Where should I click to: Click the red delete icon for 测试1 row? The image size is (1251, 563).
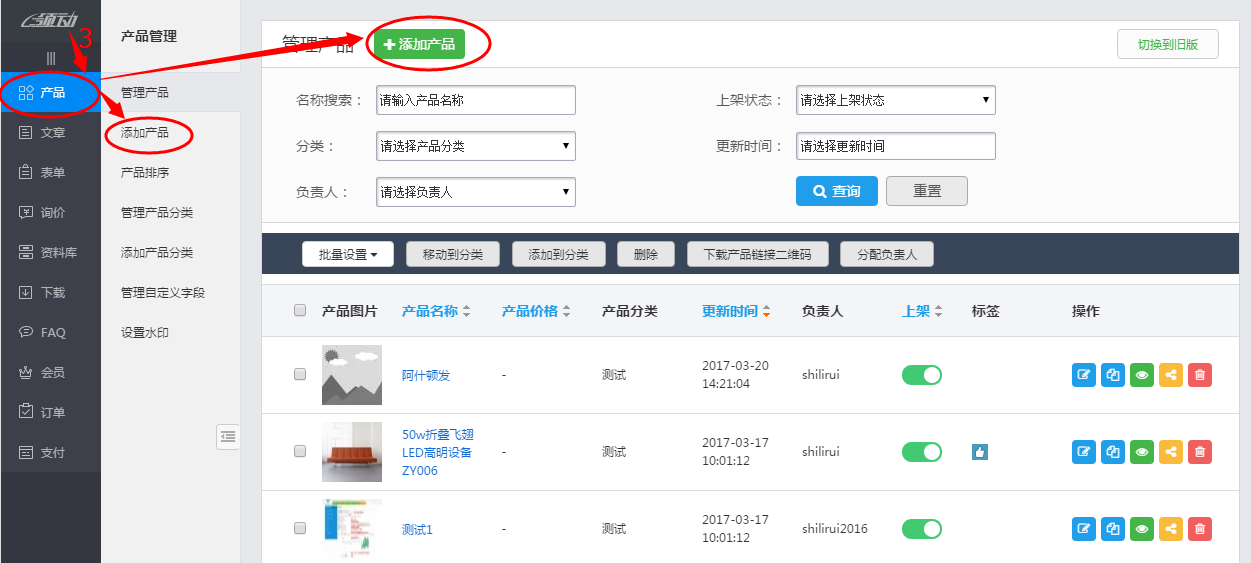coord(1201,529)
